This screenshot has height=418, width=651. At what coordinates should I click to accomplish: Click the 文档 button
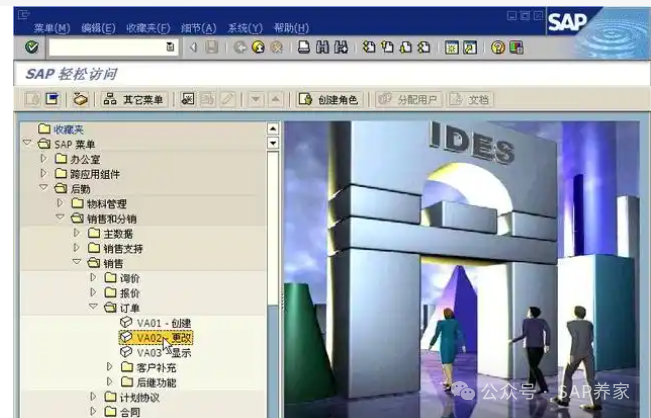pyautogui.click(x=470, y=100)
